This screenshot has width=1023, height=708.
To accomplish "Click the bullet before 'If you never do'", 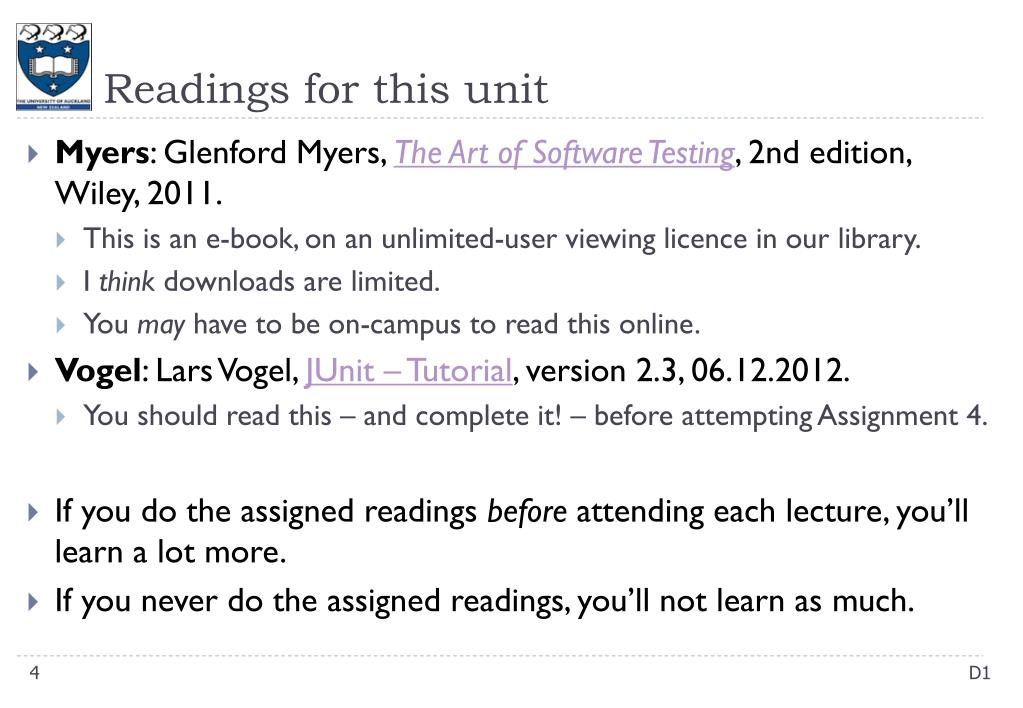I will pyautogui.click(x=33, y=601).
